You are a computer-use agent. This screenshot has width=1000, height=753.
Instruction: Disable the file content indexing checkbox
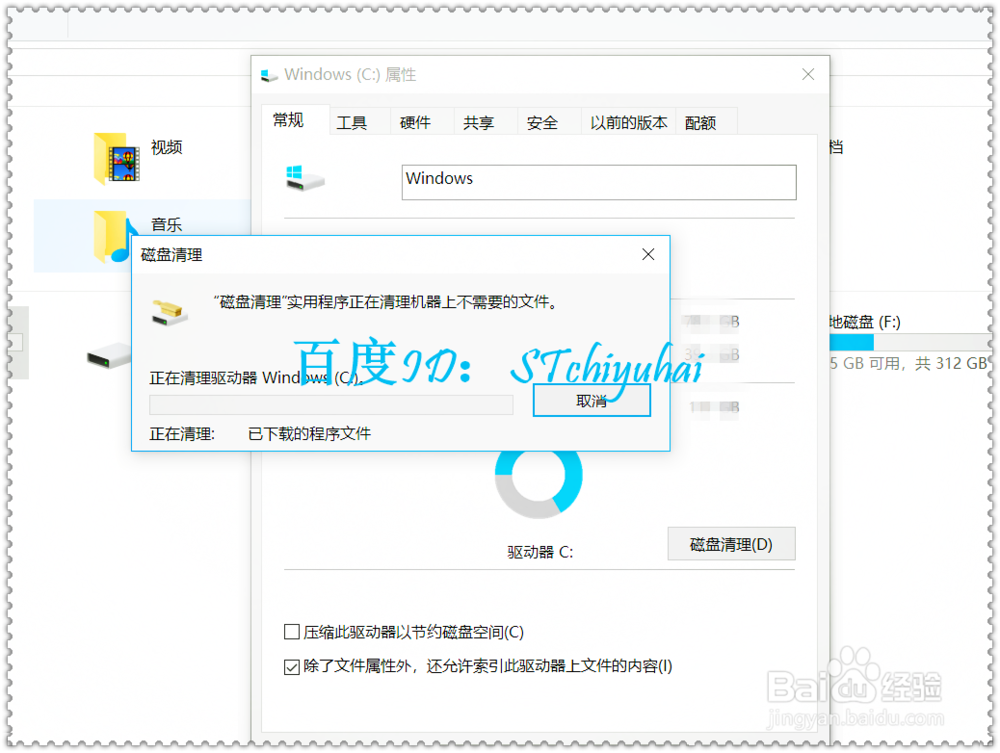pyautogui.click(x=292, y=666)
